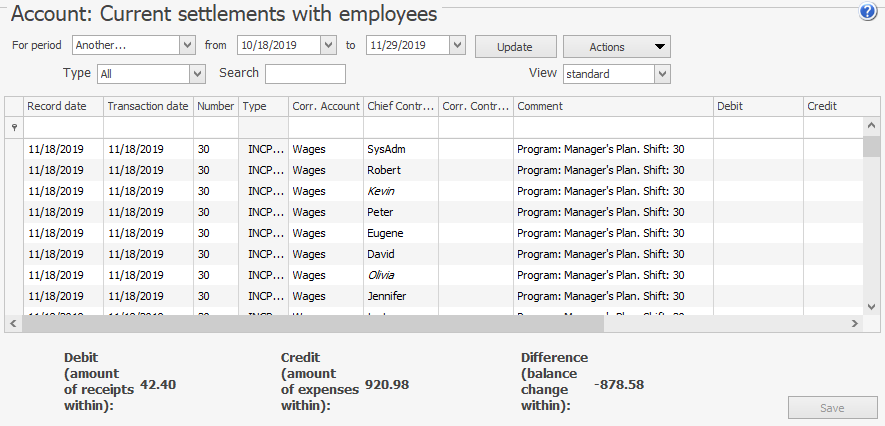Click the vertical scrollbar down arrow
Image resolution: width=885 pixels, height=426 pixels.
pyautogui.click(x=872, y=307)
